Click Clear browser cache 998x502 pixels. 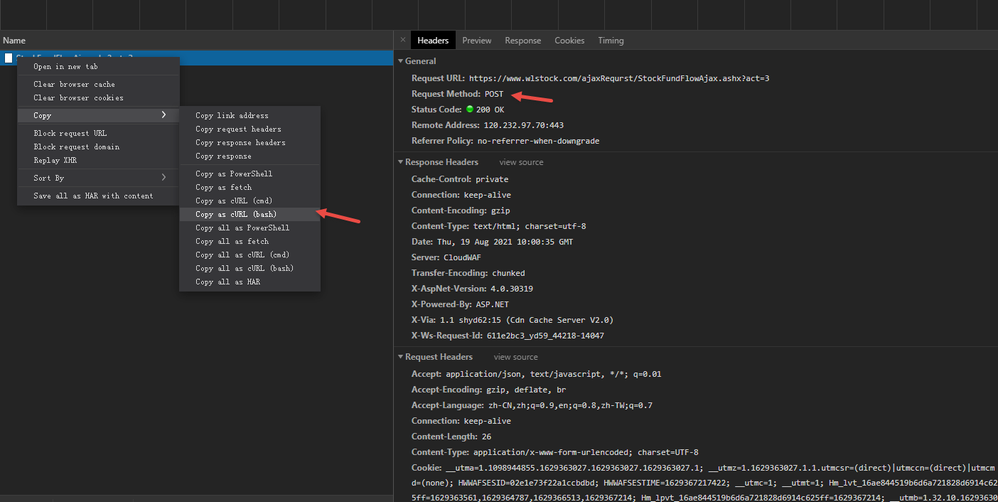click(74, 85)
